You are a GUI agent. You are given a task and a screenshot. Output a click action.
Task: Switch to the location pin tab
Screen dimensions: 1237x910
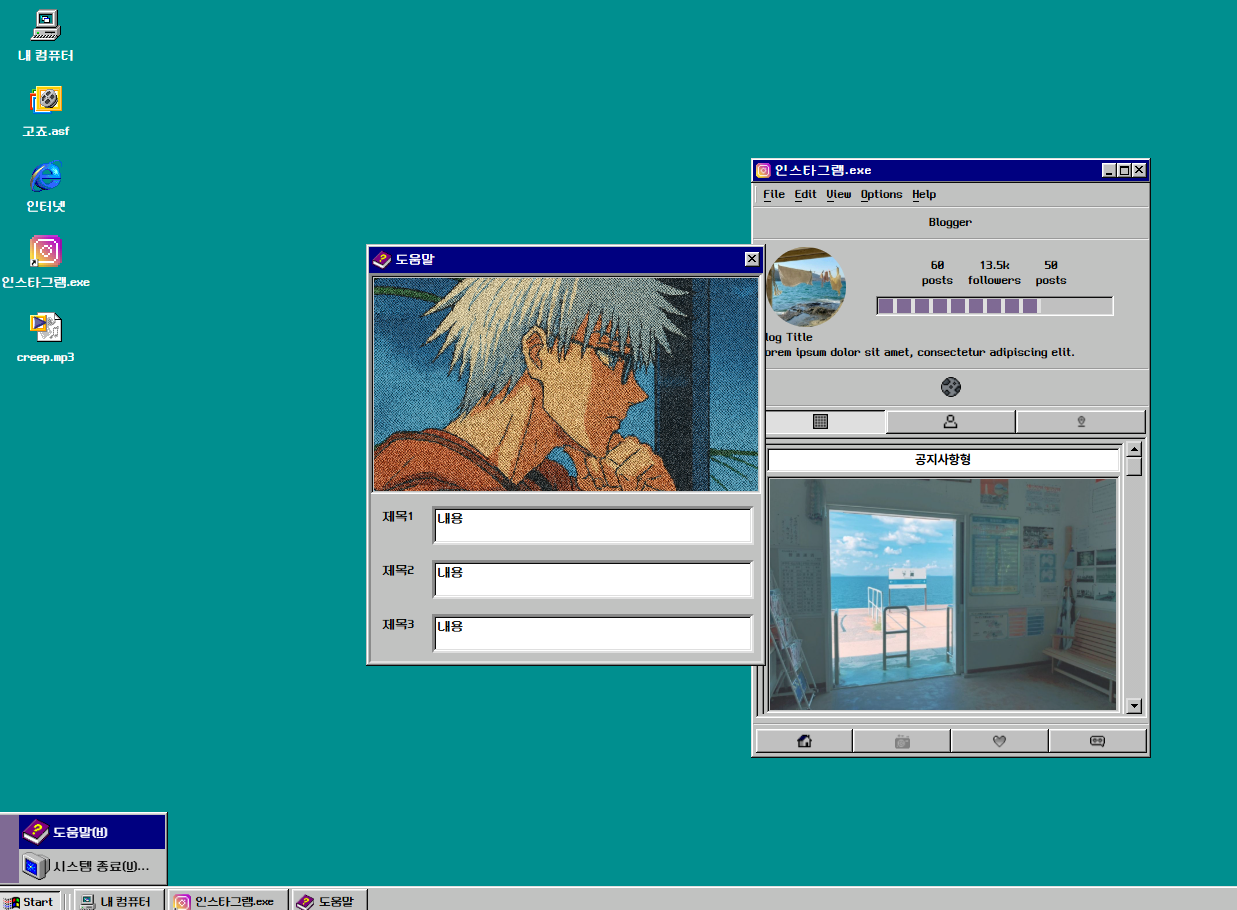coord(1081,422)
